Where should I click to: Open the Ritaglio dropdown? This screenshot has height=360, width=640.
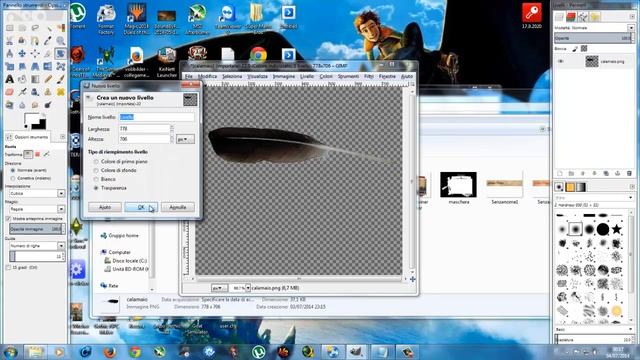click(x=37, y=209)
